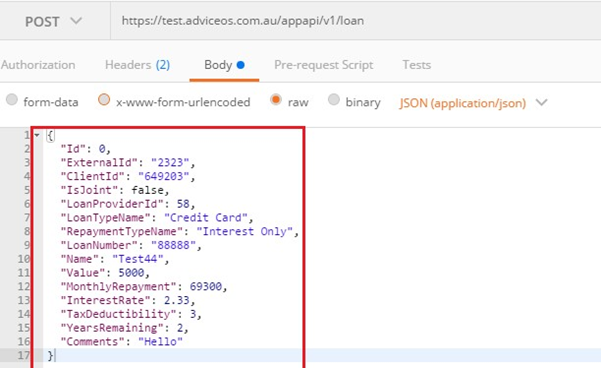The image size is (601, 368).
Task: Click the chevron arrow next to POST
Action: coord(76,21)
